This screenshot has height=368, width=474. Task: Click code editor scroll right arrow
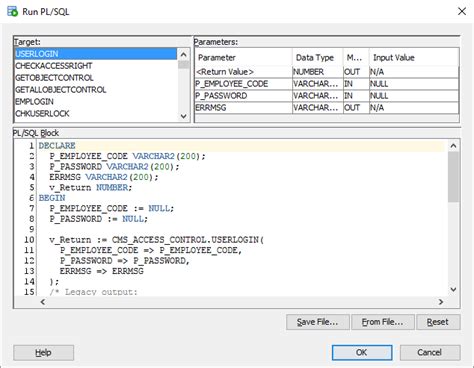441,302
